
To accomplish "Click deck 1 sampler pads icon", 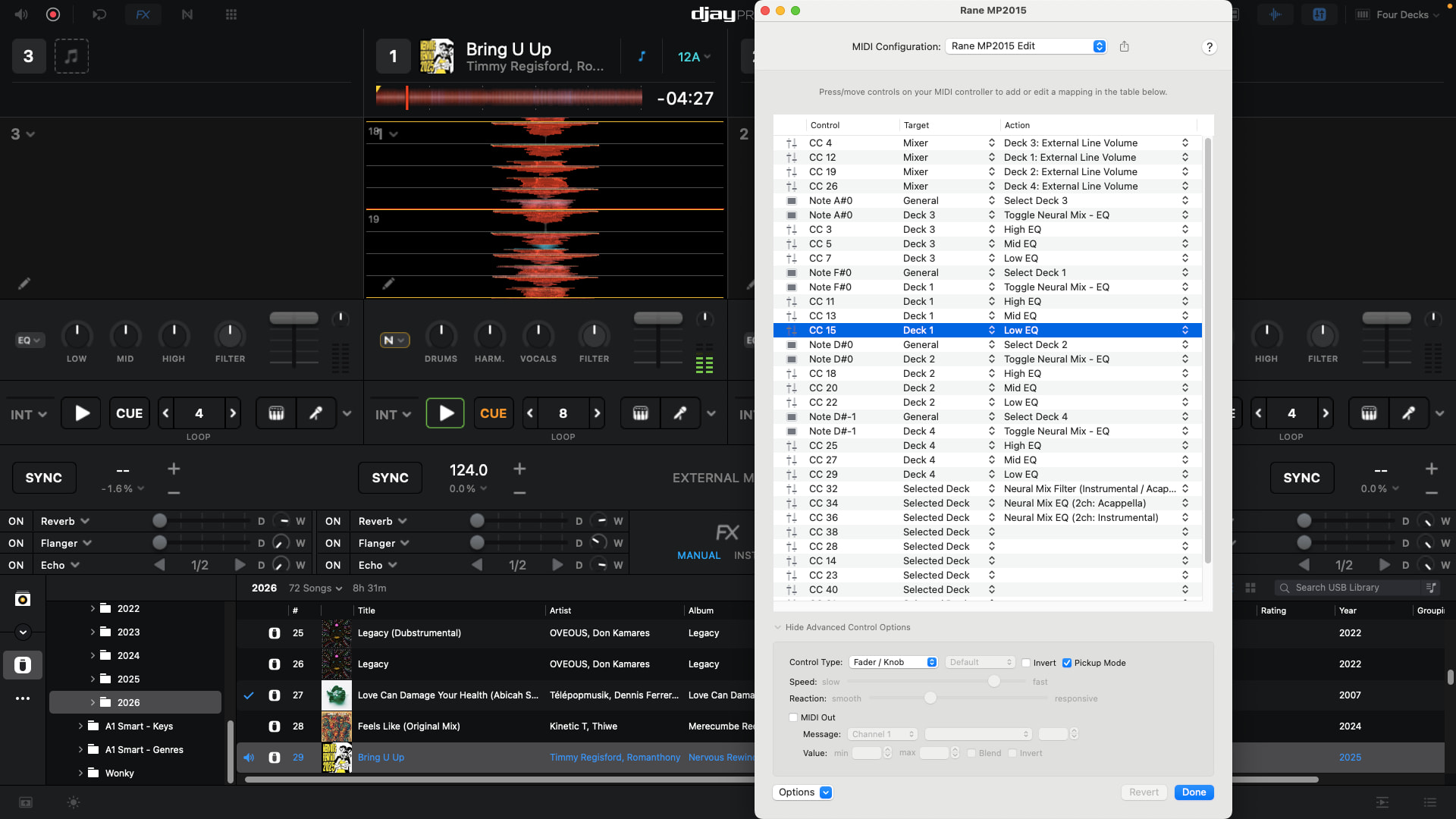I will click(640, 413).
